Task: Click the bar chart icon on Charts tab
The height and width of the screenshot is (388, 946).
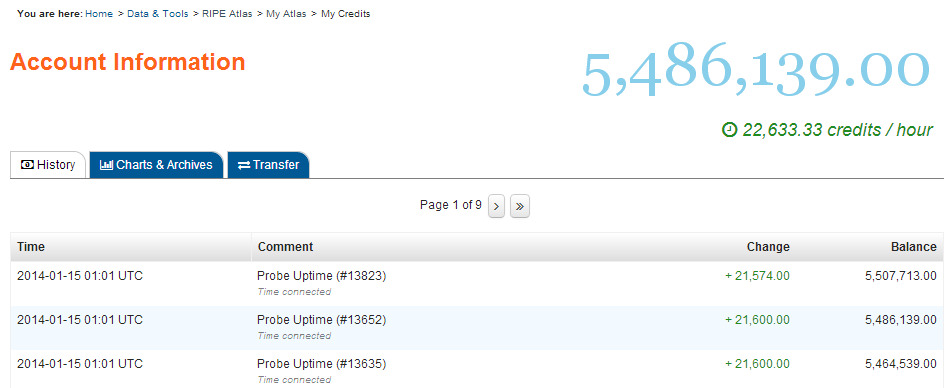Action: pyautogui.click(x=106, y=165)
